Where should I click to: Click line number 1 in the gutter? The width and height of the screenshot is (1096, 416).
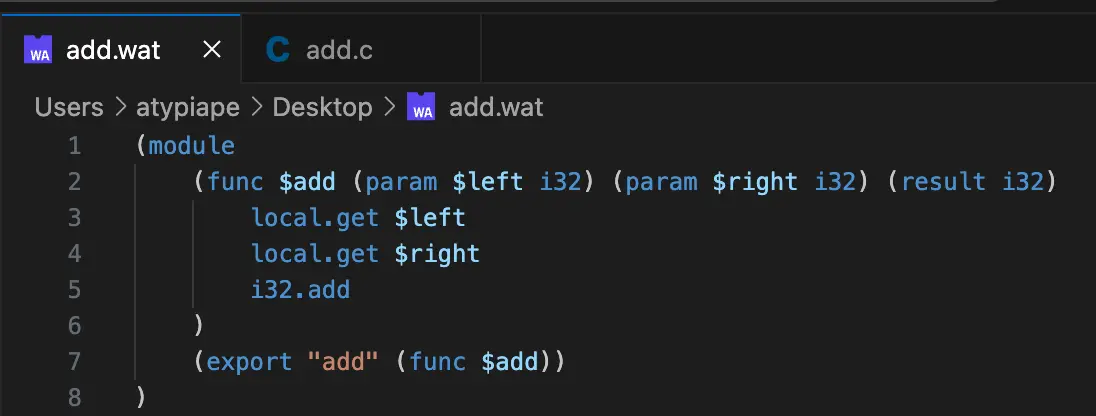click(75, 146)
